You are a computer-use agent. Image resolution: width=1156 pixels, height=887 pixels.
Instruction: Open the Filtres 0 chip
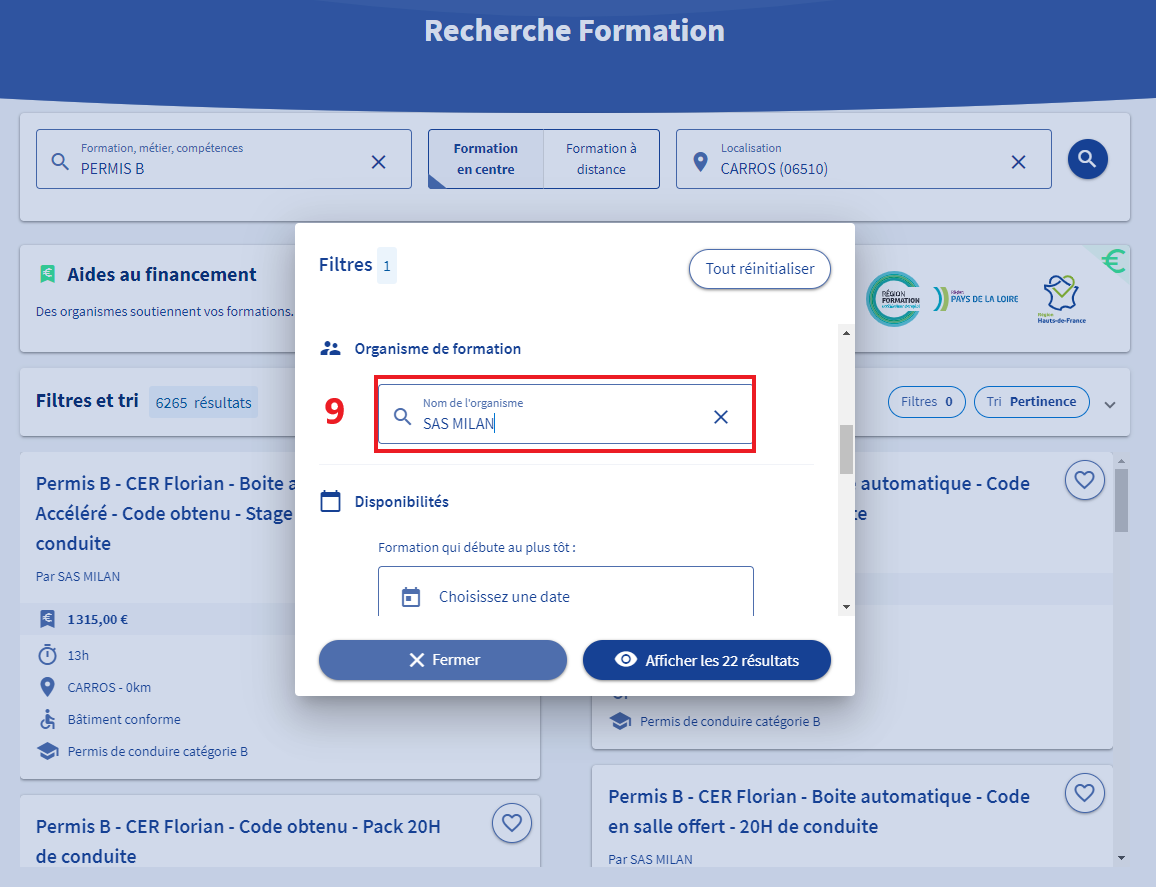click(926, 402)
